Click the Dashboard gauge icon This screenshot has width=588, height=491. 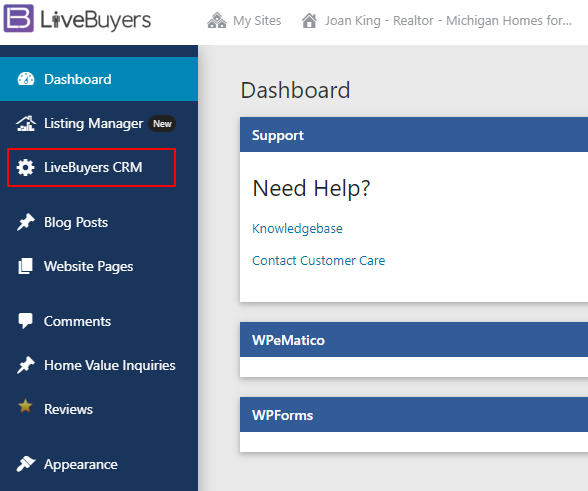coord(26,79)
